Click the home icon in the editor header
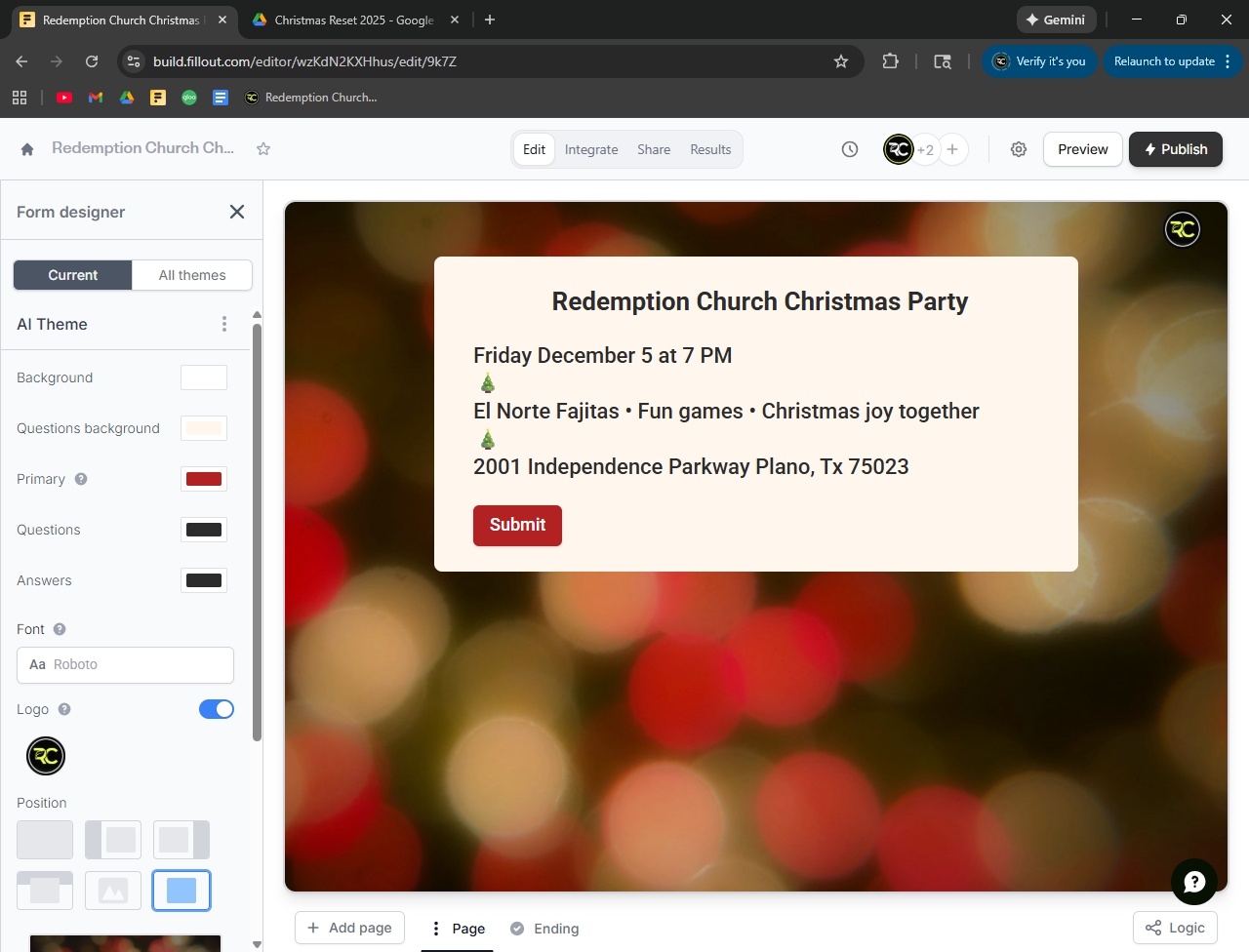1249x952 pixels. point(27,149)
